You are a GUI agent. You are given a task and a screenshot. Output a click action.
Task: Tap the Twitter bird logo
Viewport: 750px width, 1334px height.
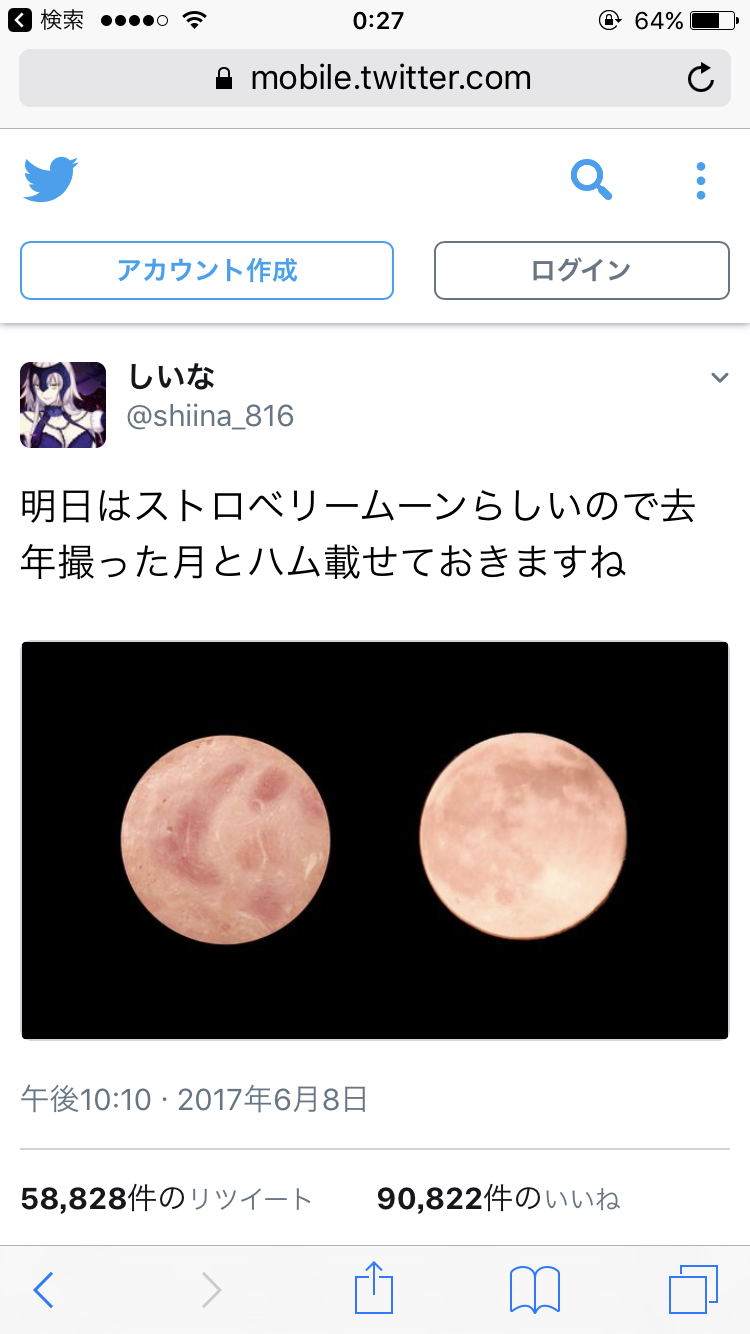51,180
